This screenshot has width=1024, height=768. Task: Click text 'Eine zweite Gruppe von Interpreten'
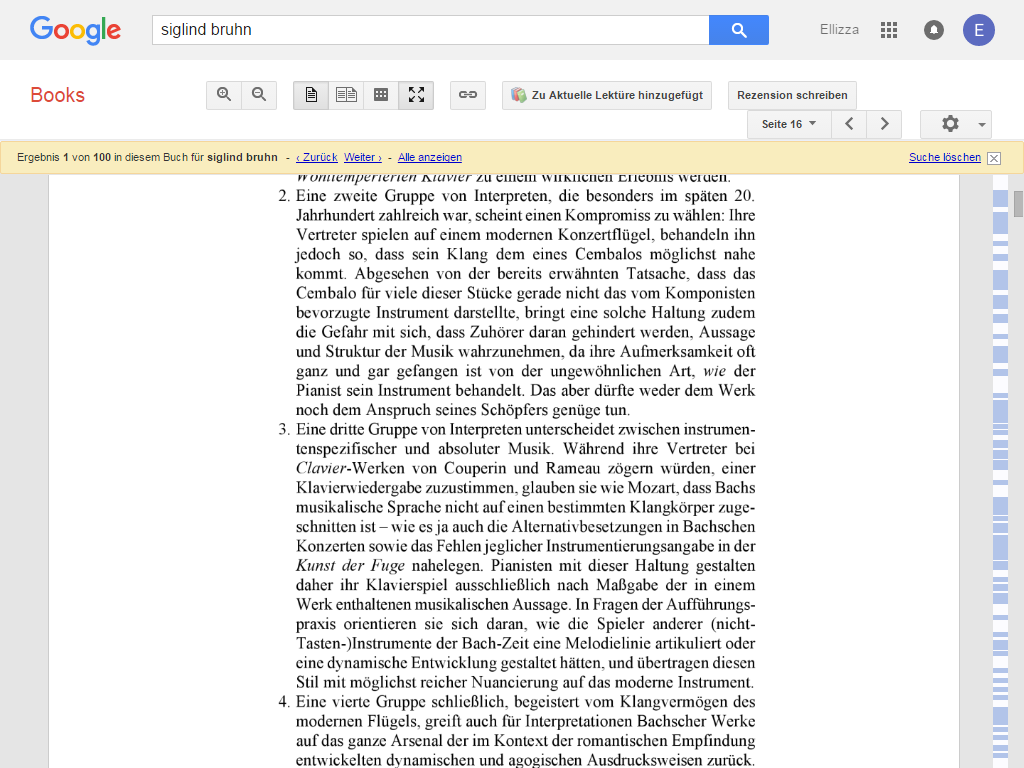424,196
